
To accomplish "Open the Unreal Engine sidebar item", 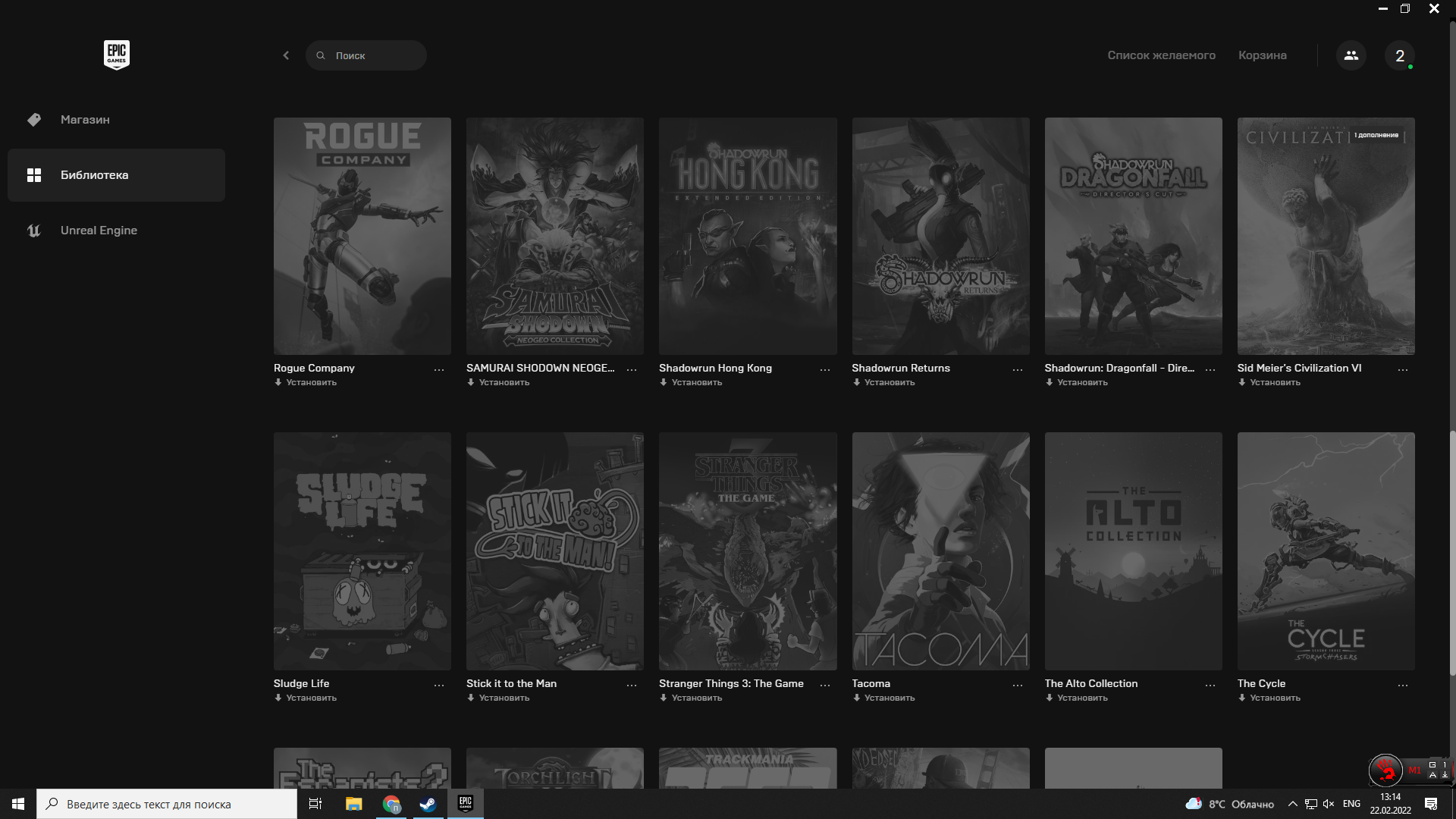I will [116, 231].
